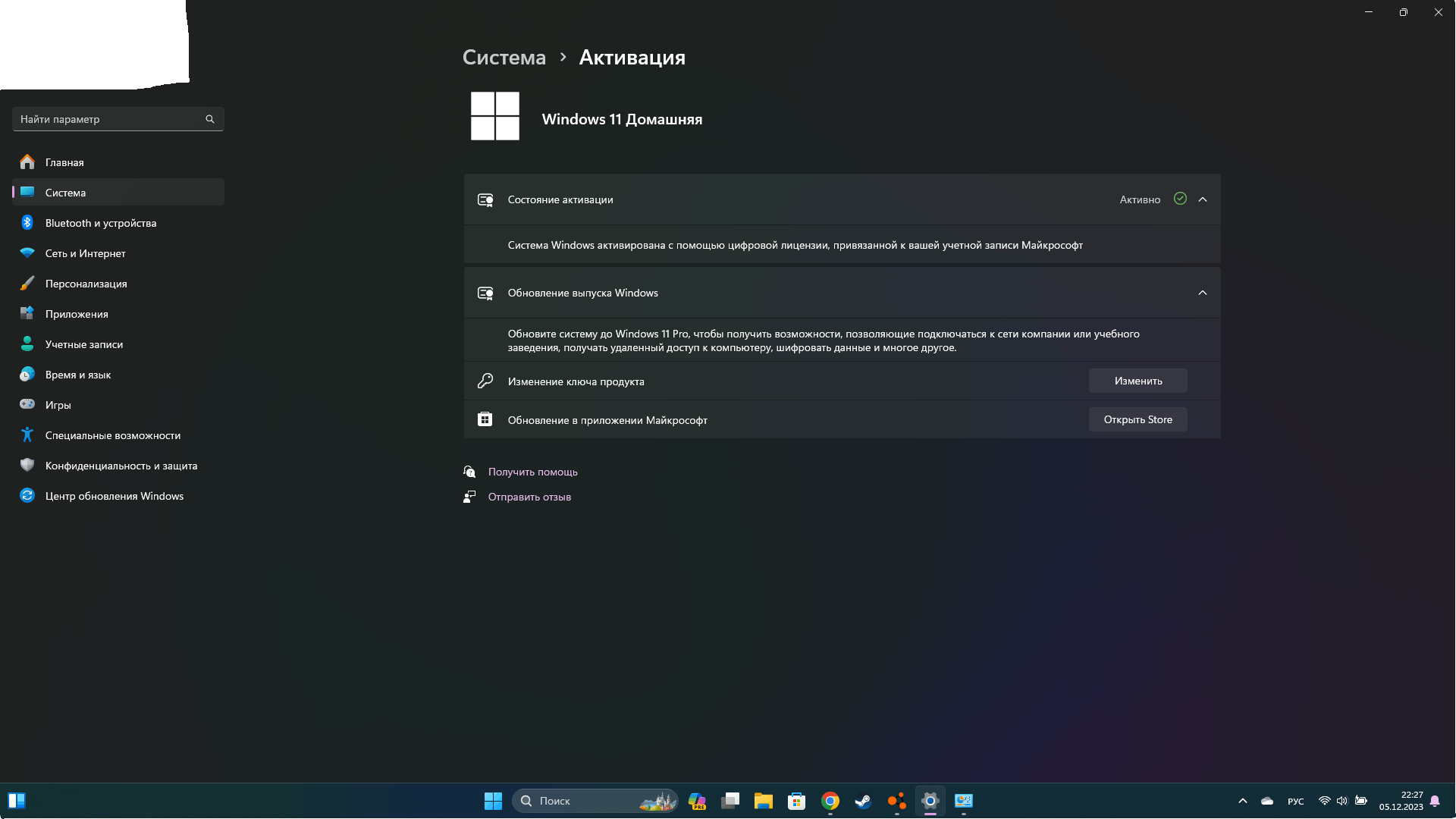Go to Сеть и Интернет

[x=118, y=253]
